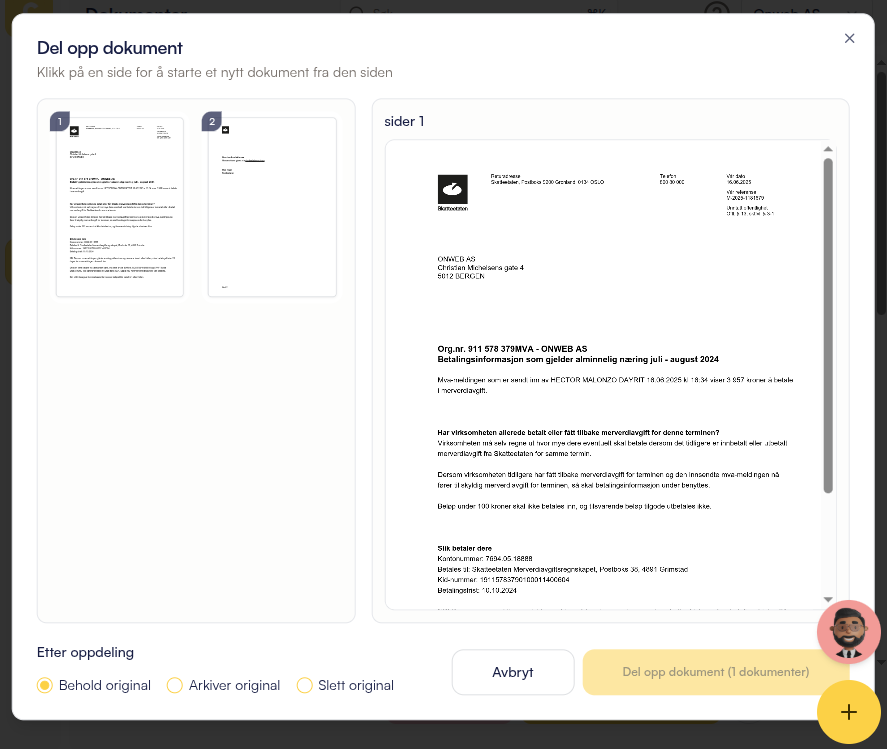Click page number badge 1
The width and height of the screenshot is (887, 749).
60,122
